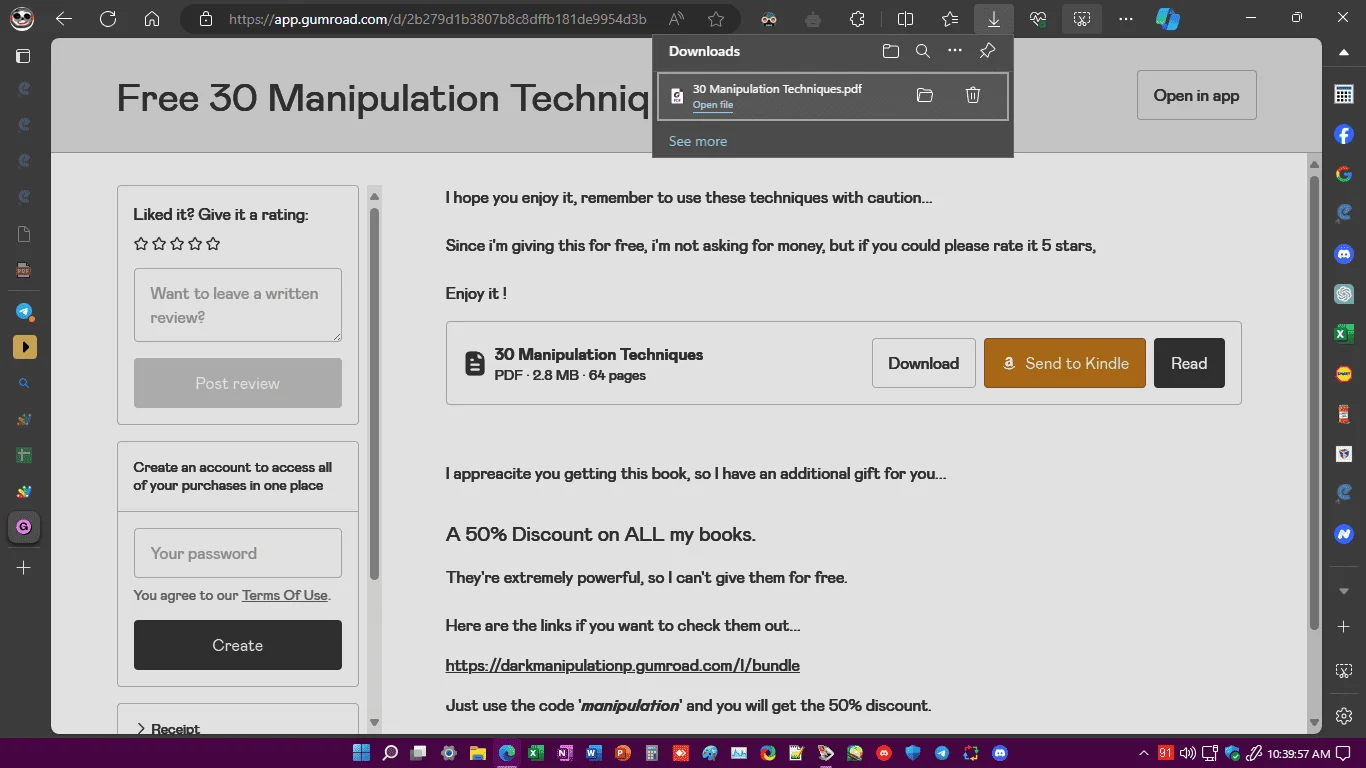This screenshot has width=1366, height=768.
Task: Open the downloads folder from Downloads header
Action: 891,51
